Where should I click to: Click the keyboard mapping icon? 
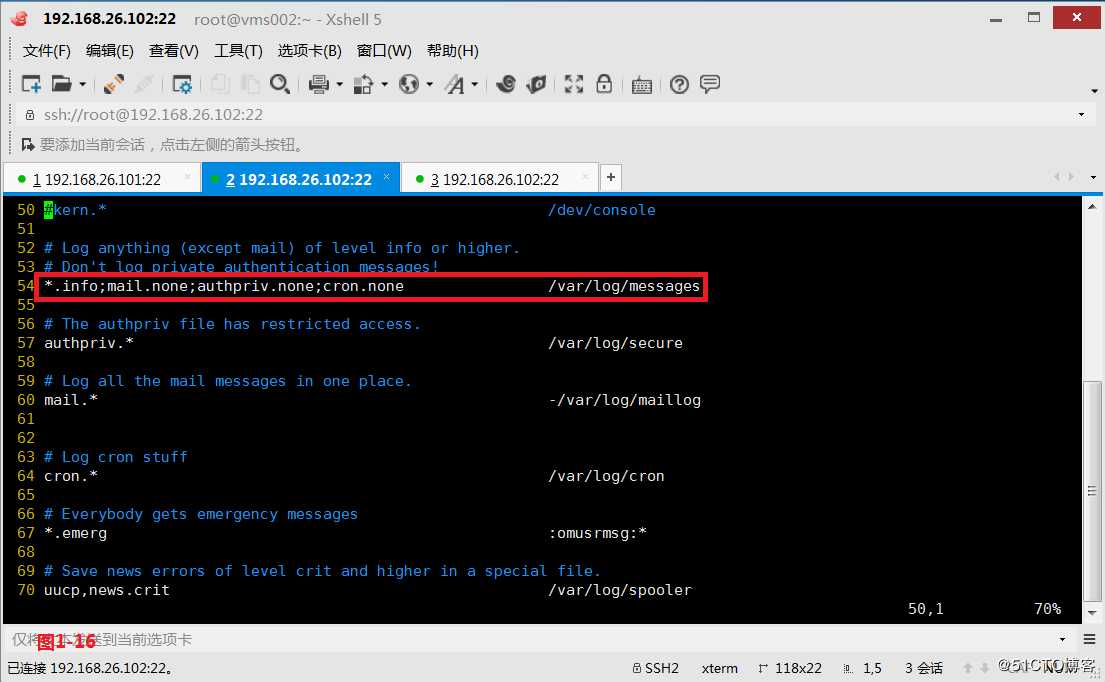(x=641, y=86)
